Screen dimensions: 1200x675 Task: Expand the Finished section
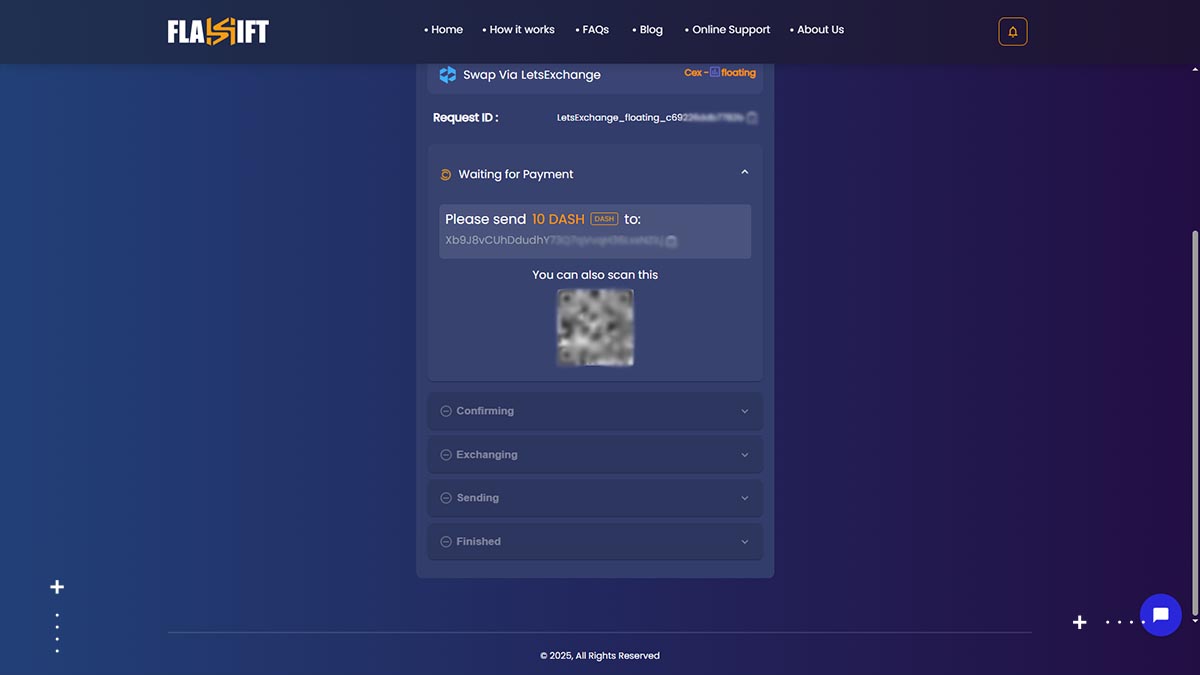[744, 541]
